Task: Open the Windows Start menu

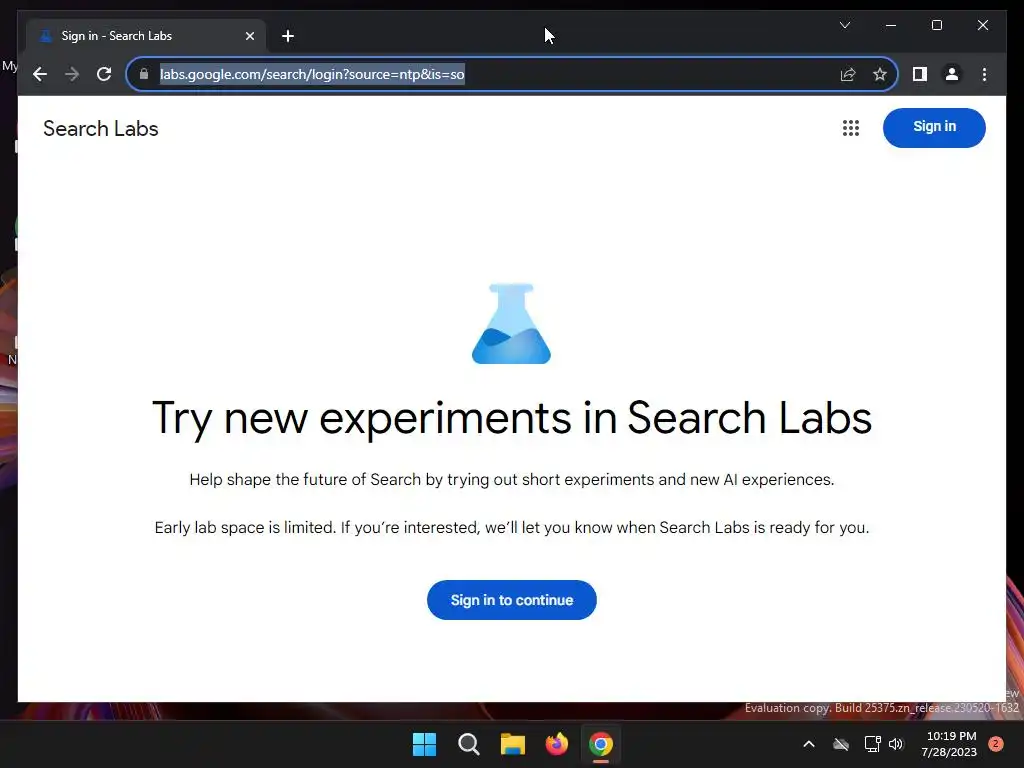Action: pos(424,744)
